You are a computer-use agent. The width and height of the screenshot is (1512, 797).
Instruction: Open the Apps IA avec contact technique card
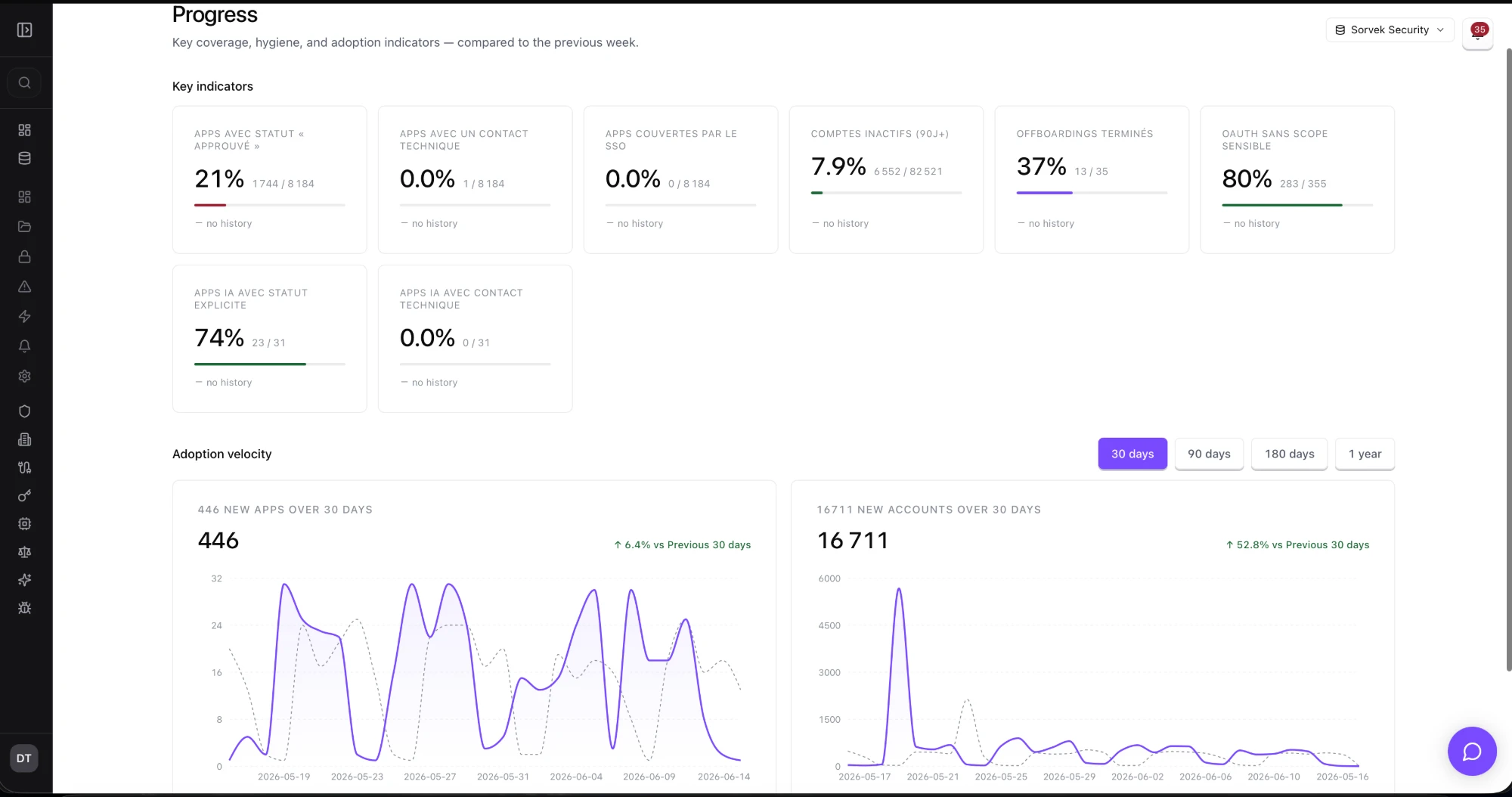click(x=476, y=339)
